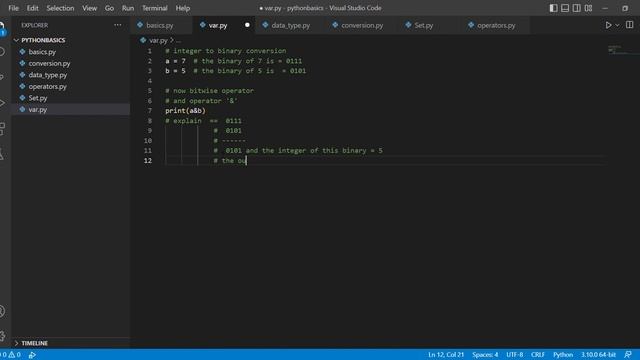Open the Run menu
640x360 pixels.
[128, 8]
